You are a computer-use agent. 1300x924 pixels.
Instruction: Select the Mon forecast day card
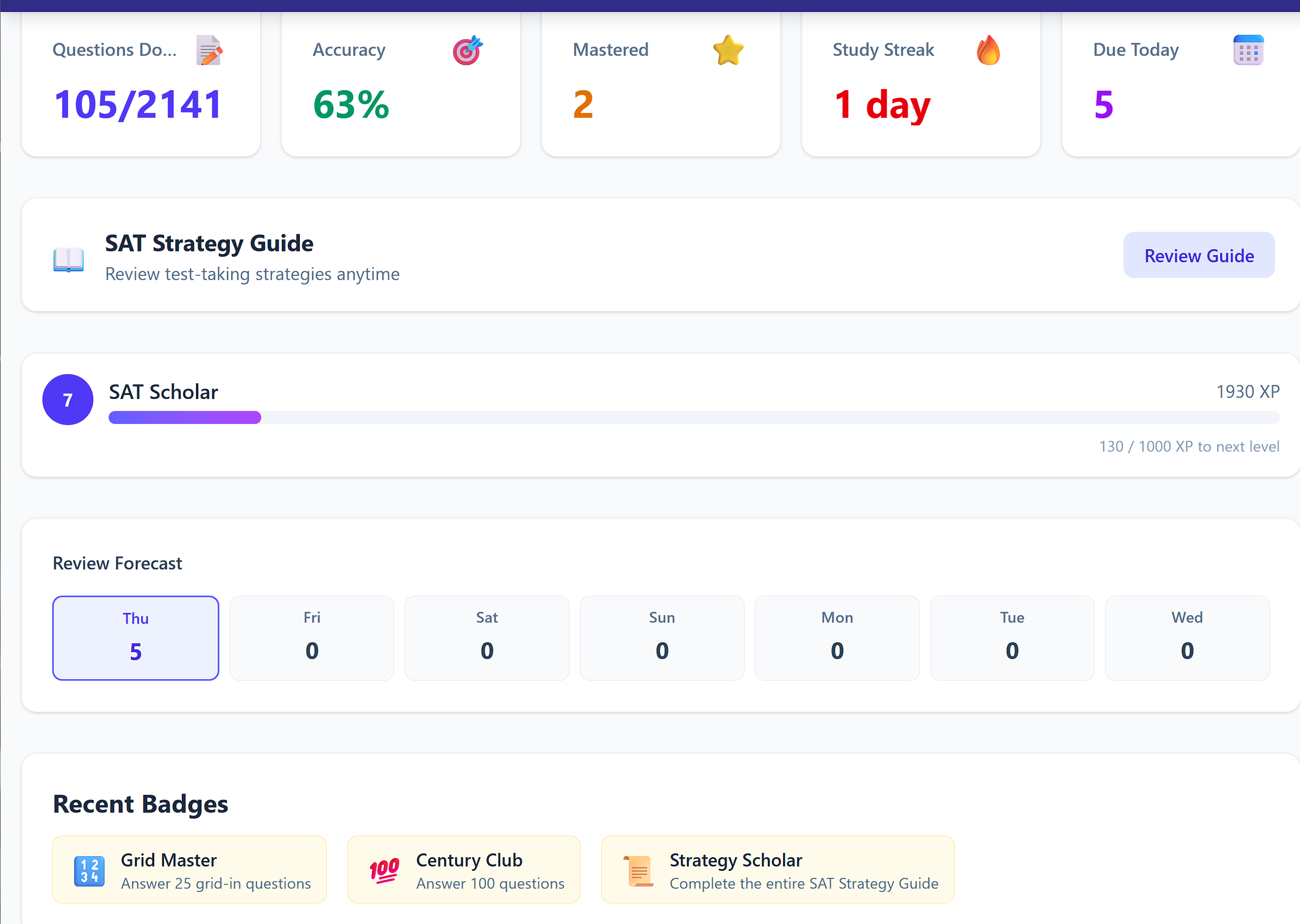pos(837,638)
